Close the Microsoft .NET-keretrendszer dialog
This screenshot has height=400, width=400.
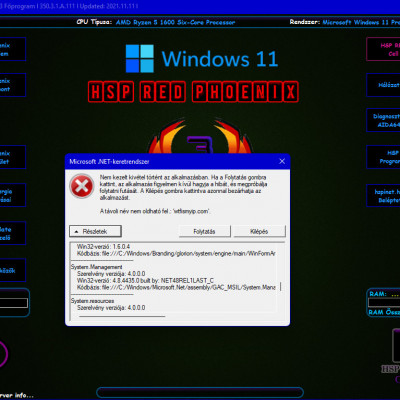tap(282, 161)
